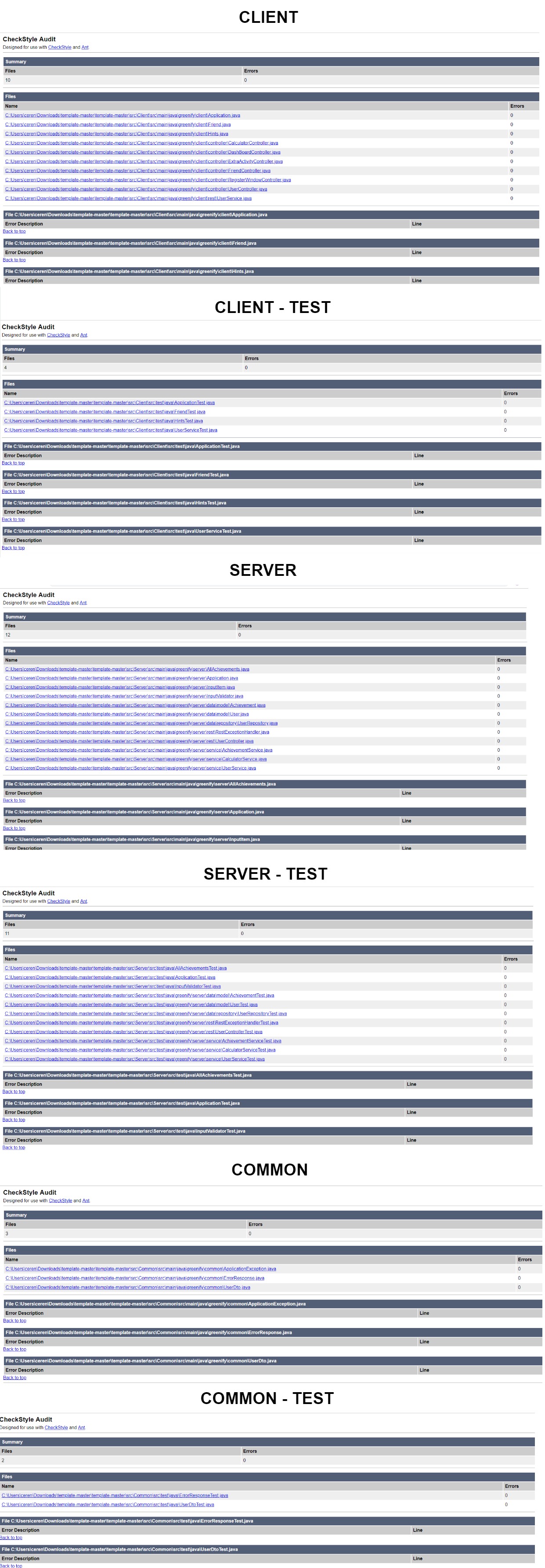The width and height of the screenshot is (545, 1568).
Task: Open the AchievementServiceTest.java link
Action: (x=143, y=1041)
